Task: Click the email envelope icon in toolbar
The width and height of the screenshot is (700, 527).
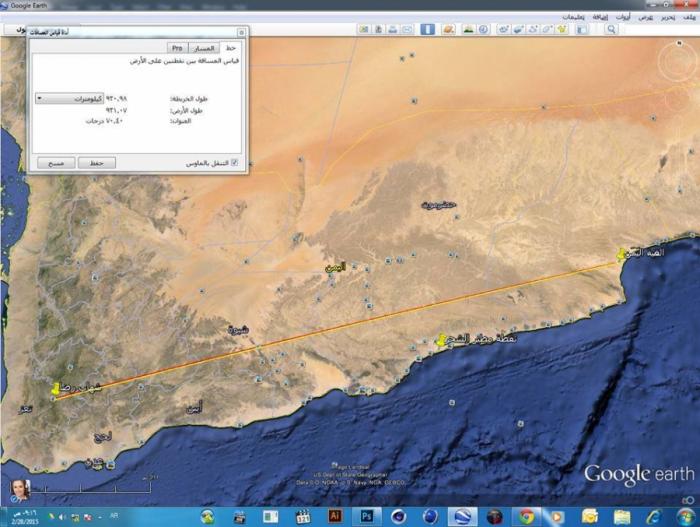Action: pos(407,30)
